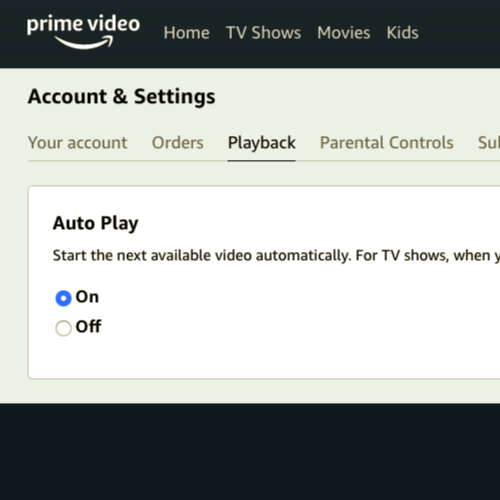The height and width of the screenshot is (500, 500).
Task: Open the TV Shows navigation item
Action: click(x=263, y=33)
